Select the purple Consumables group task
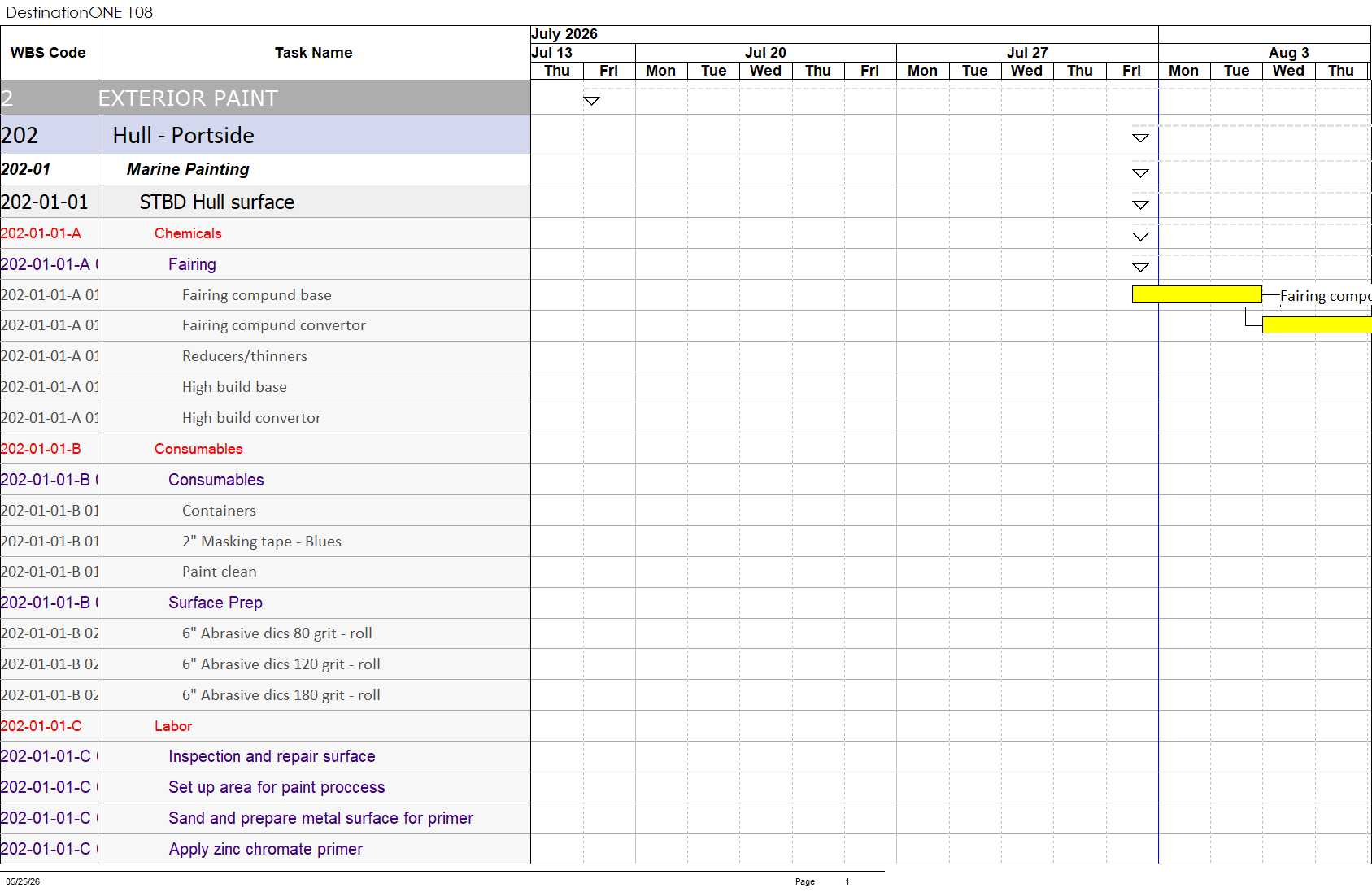This screenshot has height=892, width=1372. pos(216,480)
